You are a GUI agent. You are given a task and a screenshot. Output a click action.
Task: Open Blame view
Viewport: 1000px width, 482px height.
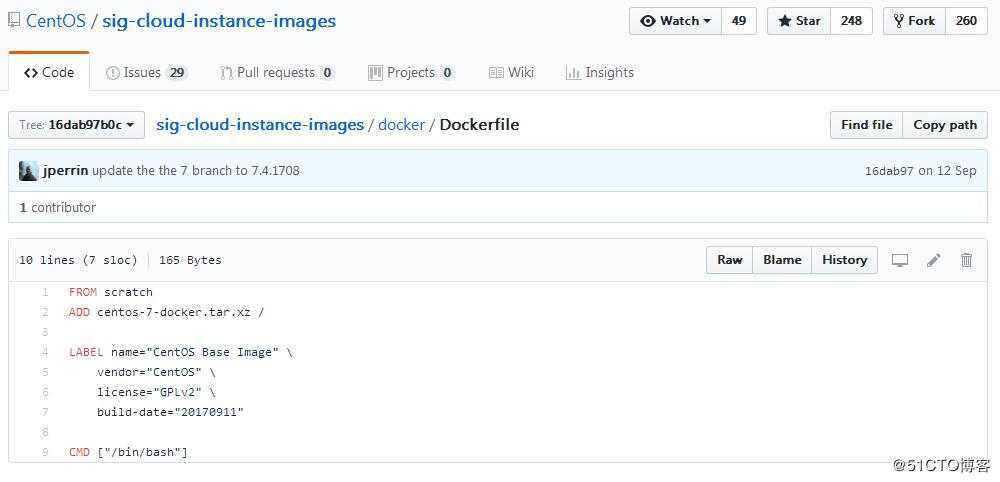(x=782, y=260)
